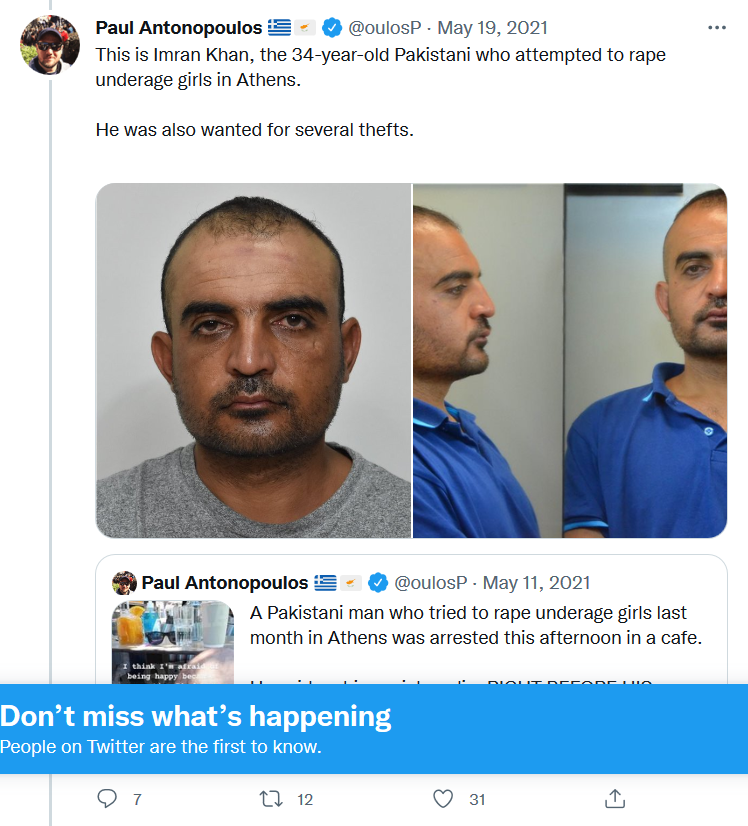Click the like count of 31
This screenshot has height=826, width=748.
pyautogui.click(x=477, y=800)
